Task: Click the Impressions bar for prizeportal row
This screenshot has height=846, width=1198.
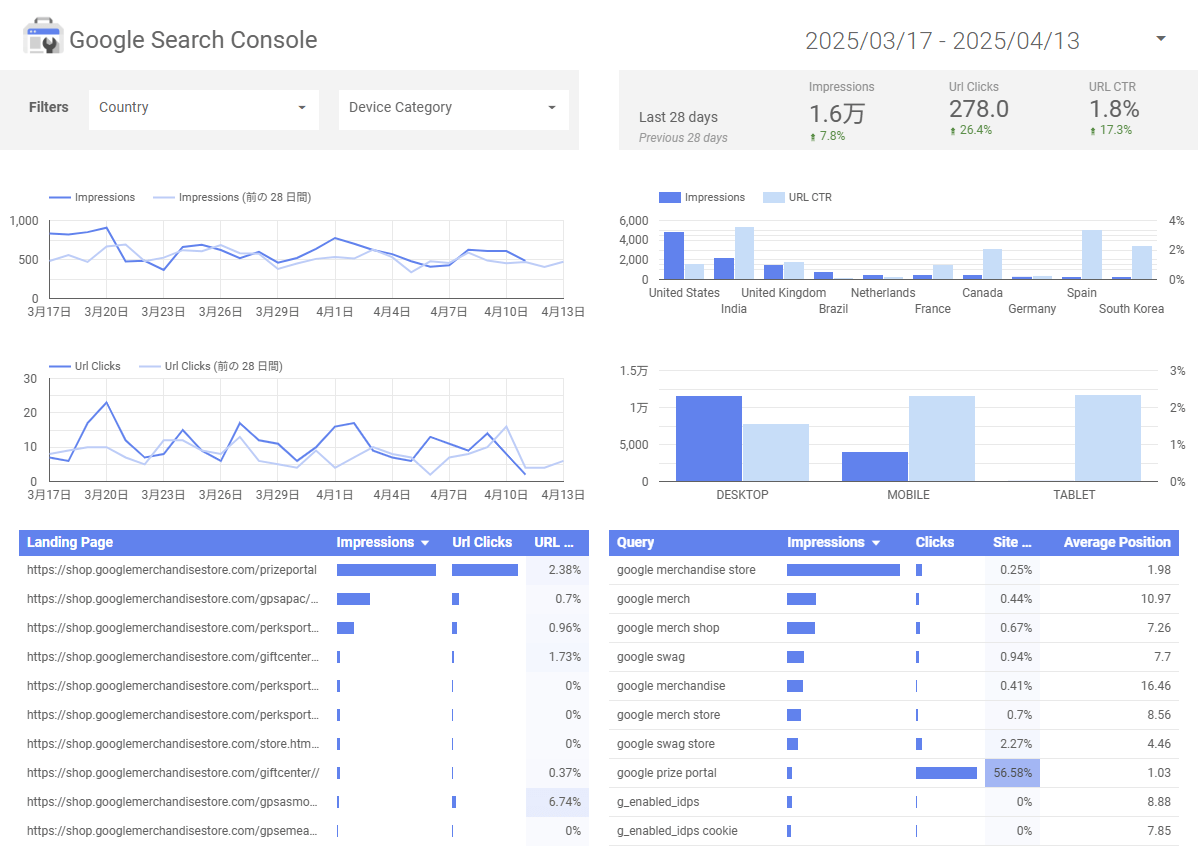Action: tap(386, 570)
